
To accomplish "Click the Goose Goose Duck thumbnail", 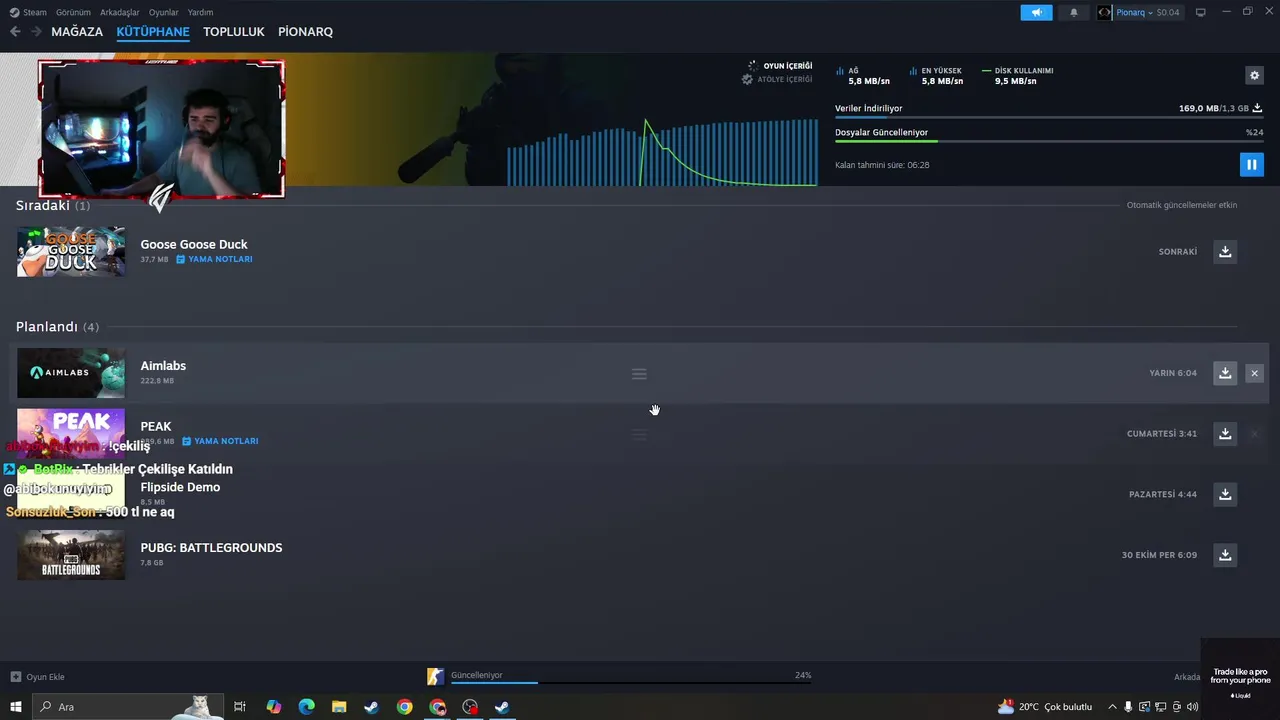I will (x=71, y=252).
